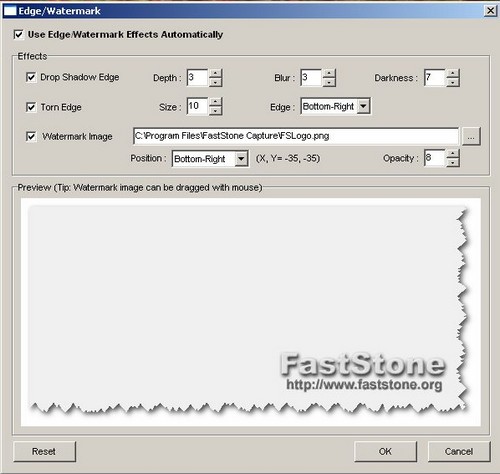This screenshot has width=500, height=474.
Task: Click the Reset button
Action: pyautogui.click(x=44, y=452)
